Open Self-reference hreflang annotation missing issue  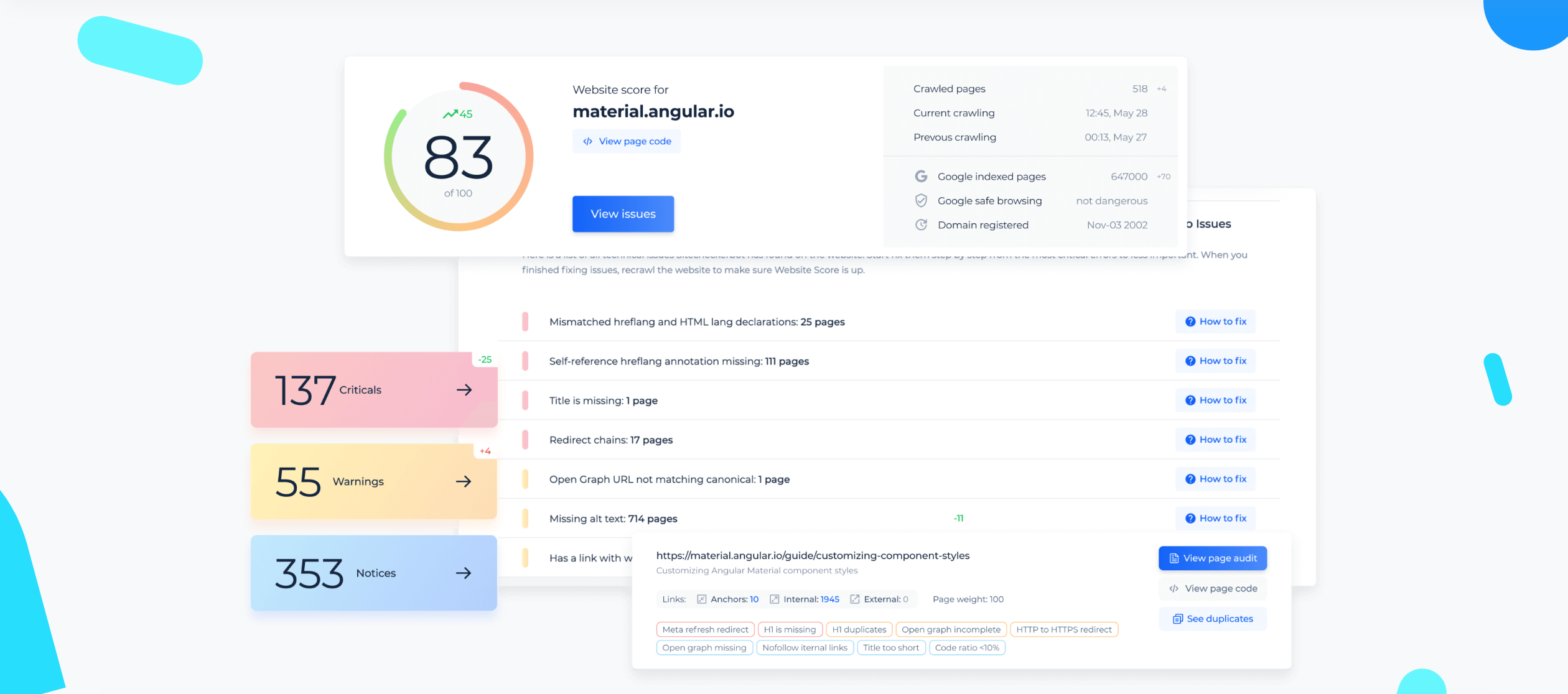pos(679,361)
